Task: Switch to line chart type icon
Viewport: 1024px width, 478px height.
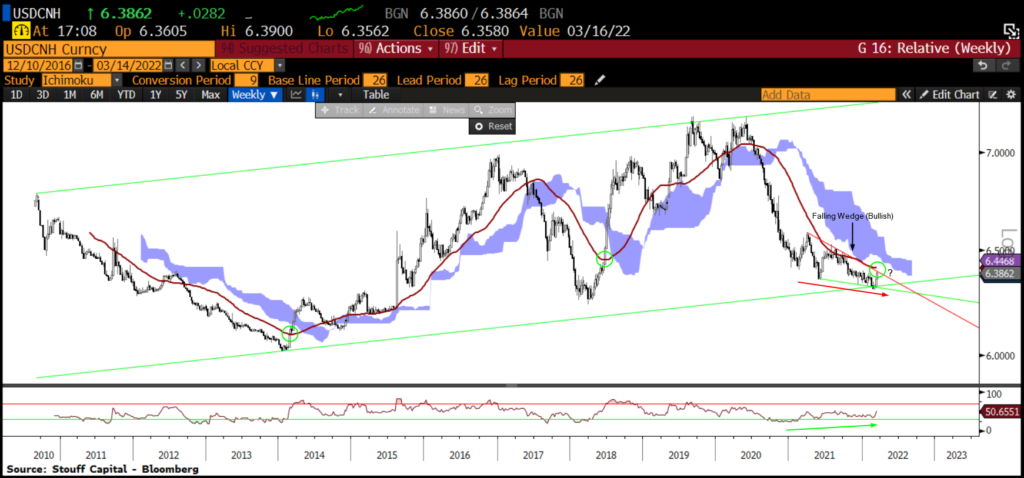Action: (x=296, y=95)
